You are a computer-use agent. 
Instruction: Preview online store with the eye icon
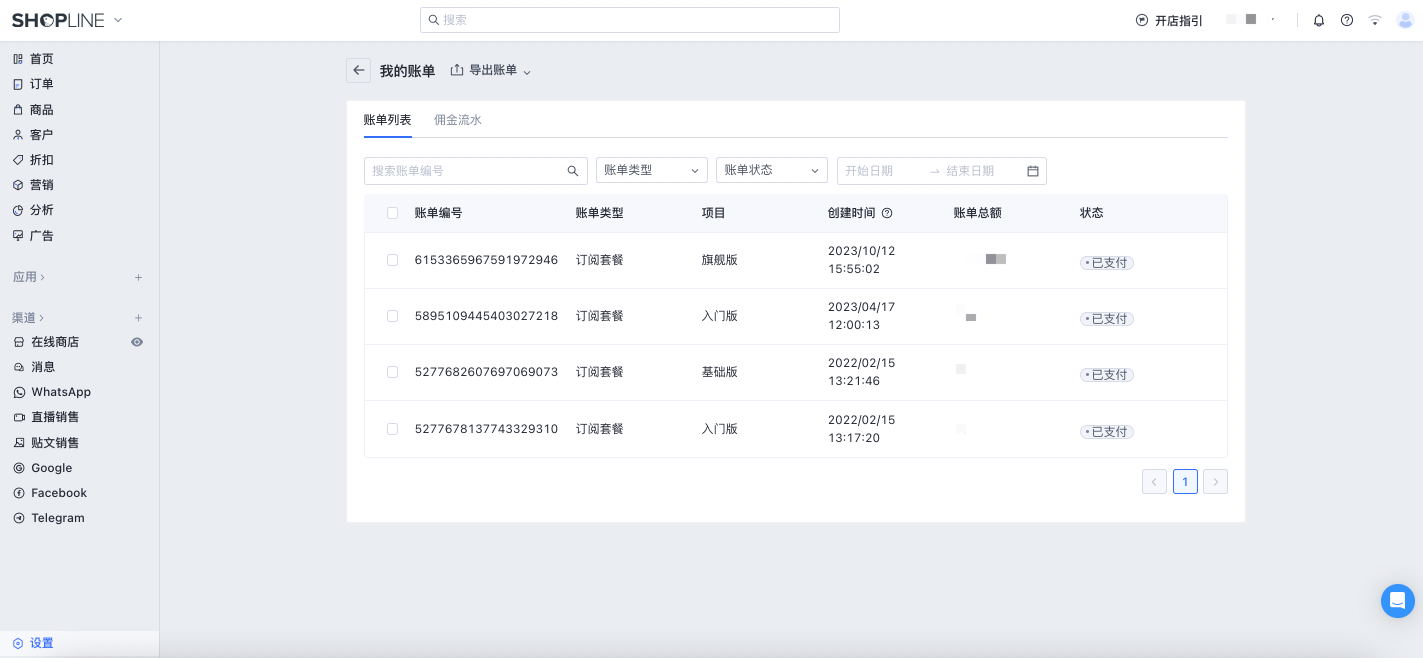pos(137,342)
